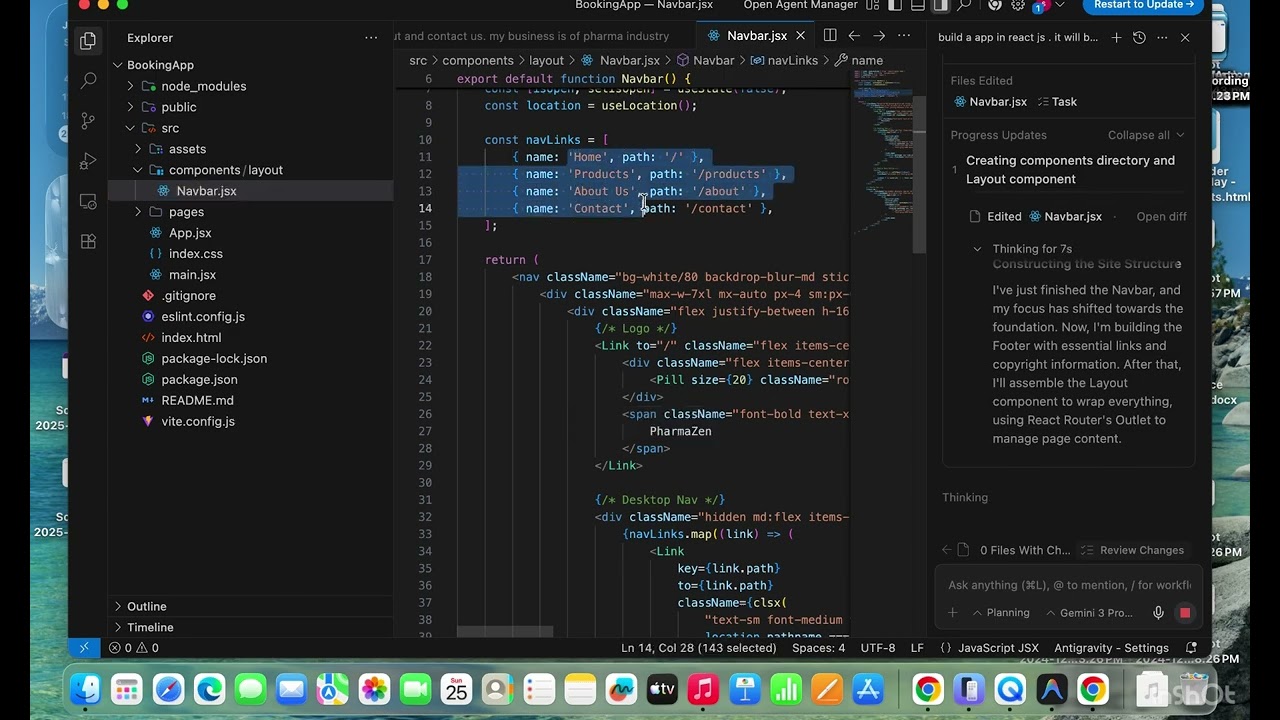Open Explorer panel more actions ellipsis
Viewport: 1280px width, 720px height.
tap(371, 38)
